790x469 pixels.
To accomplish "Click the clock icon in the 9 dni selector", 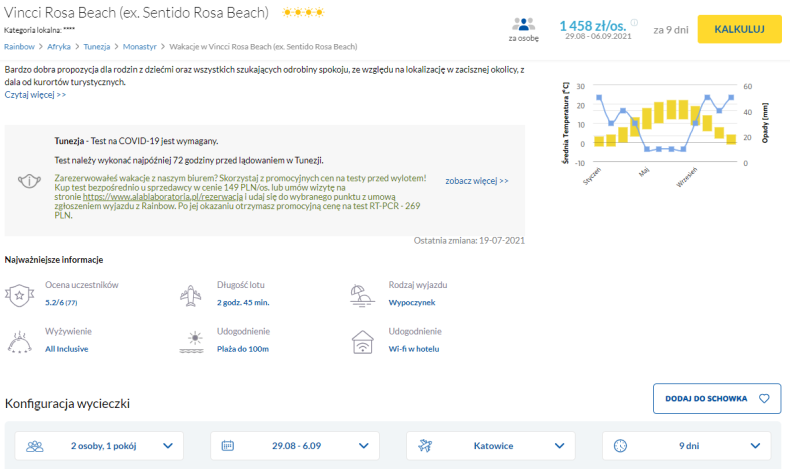I will 620,446.
